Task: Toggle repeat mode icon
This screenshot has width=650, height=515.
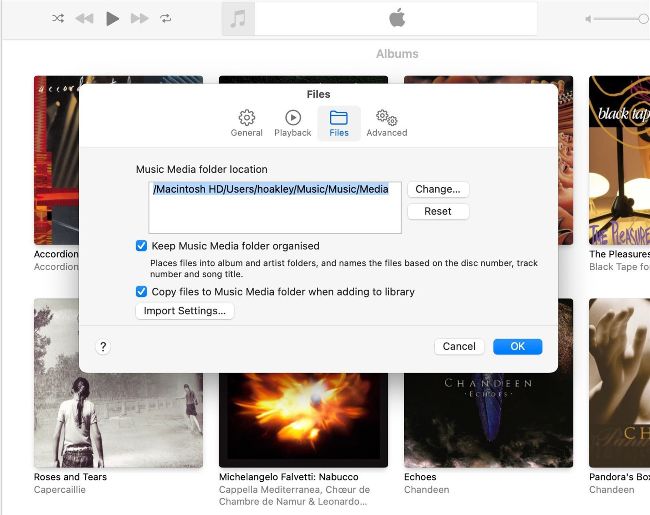Action: coord(165,18)
